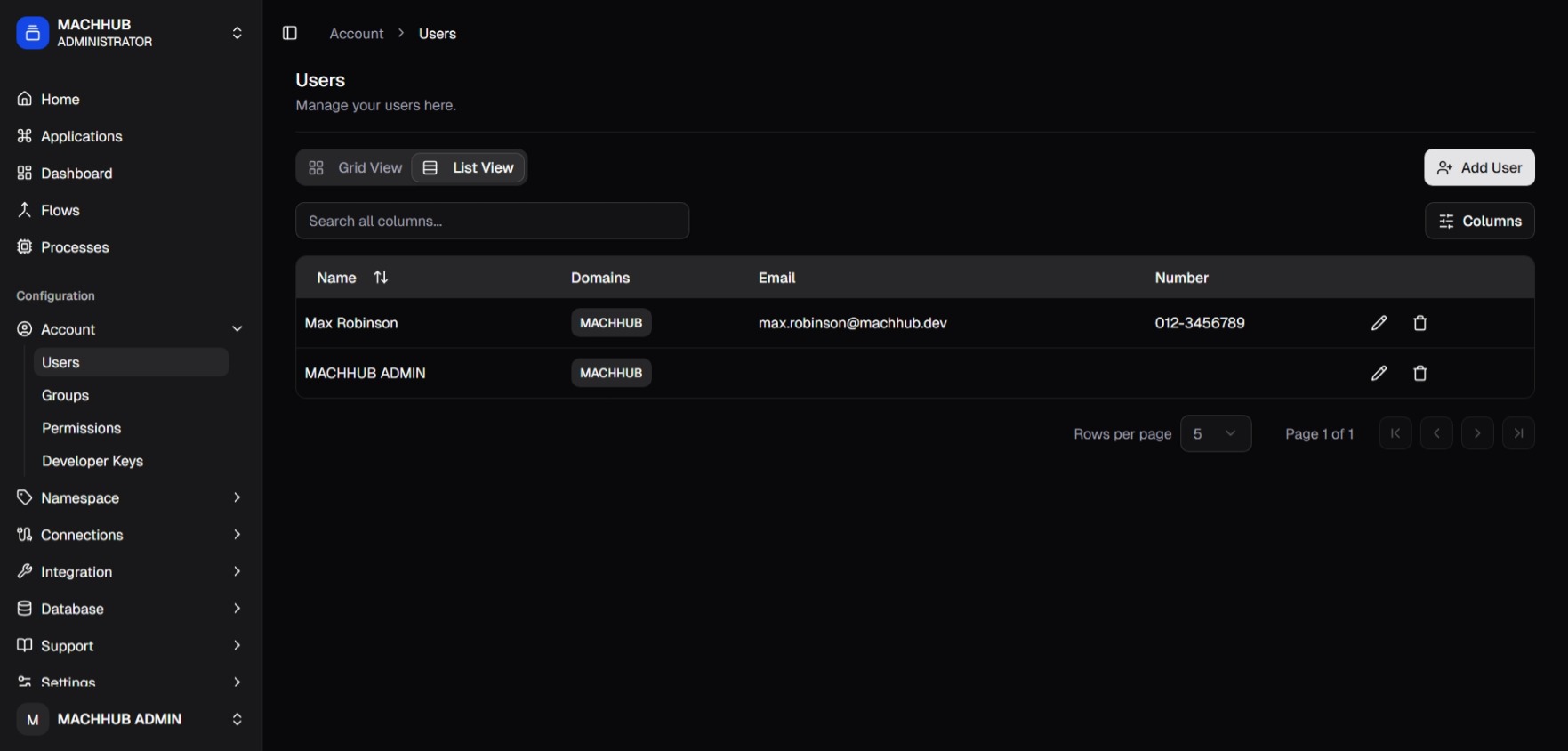Switch to Grid View

click(x=355, y=167)
